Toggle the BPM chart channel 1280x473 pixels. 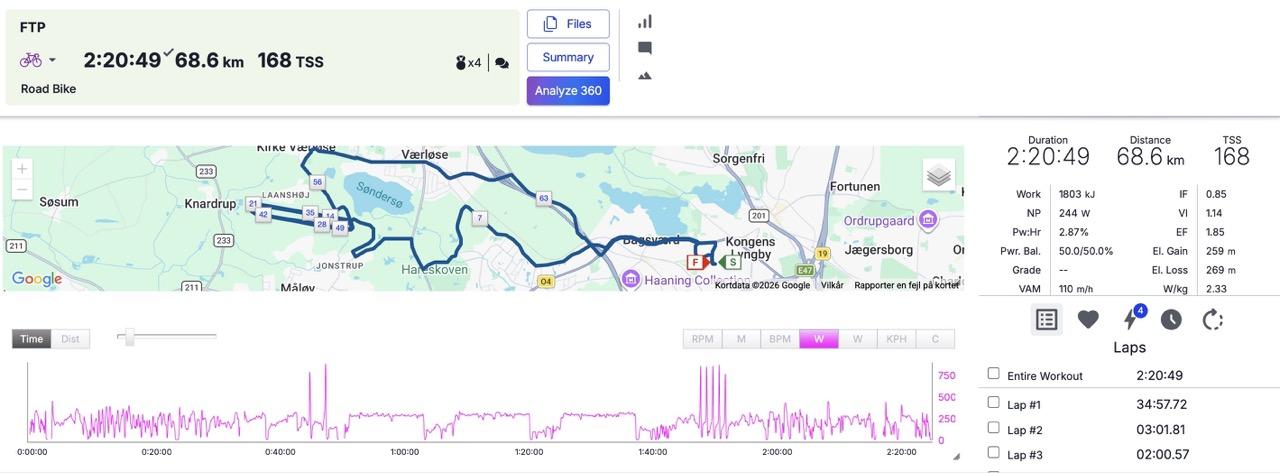coord(780,339)
